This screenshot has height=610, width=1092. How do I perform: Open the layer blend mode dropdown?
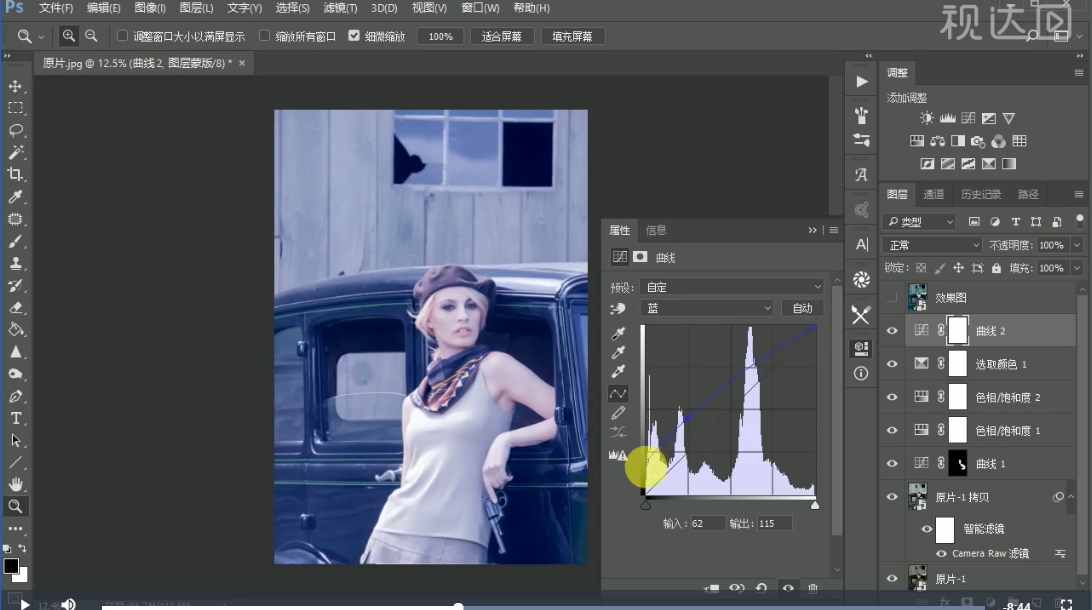933,245
